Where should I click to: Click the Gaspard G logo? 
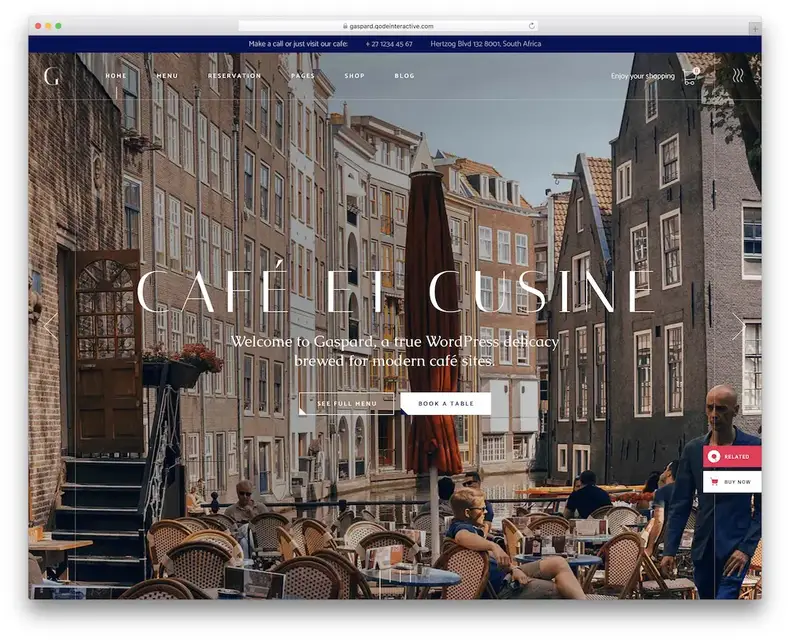click(x=51, y=77)
